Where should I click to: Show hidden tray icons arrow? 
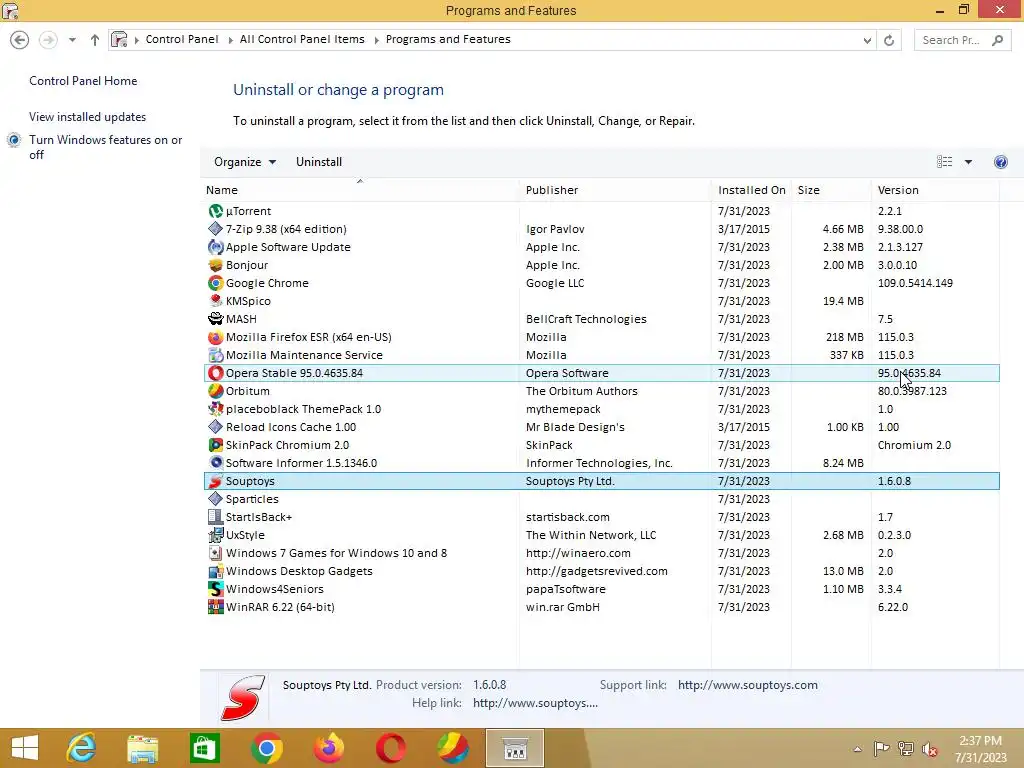[x=857, y=749]
